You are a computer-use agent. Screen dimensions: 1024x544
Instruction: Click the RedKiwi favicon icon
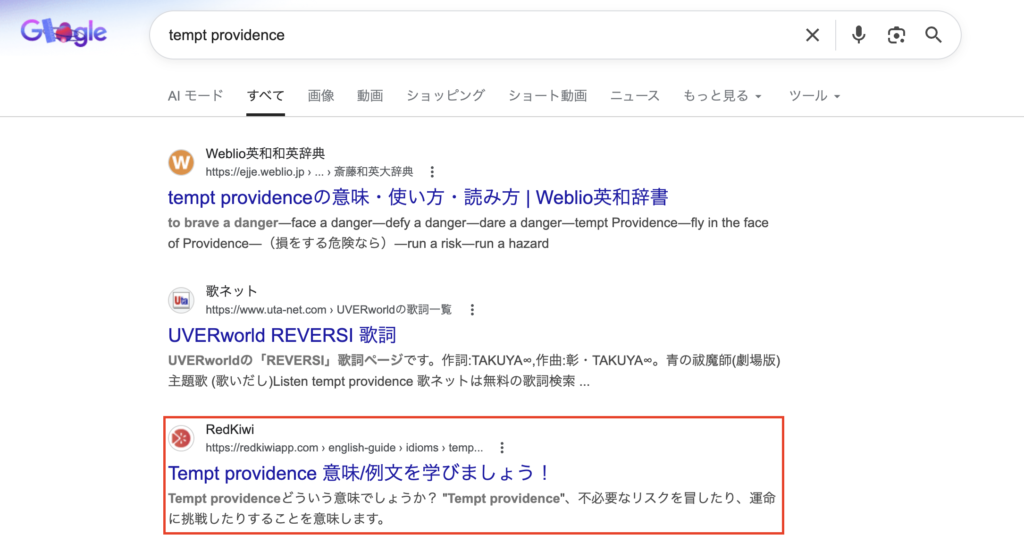181,438
